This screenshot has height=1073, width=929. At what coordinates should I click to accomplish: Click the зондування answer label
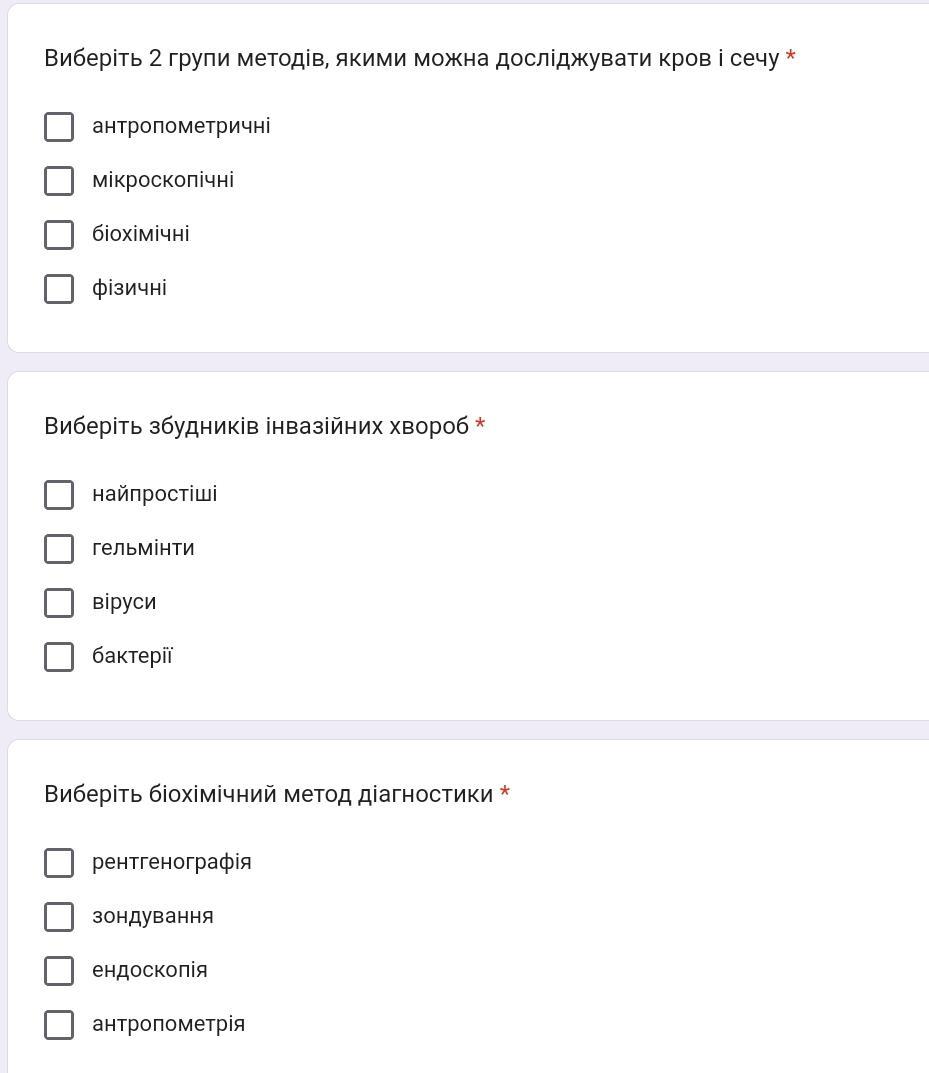tap(152, 916)
